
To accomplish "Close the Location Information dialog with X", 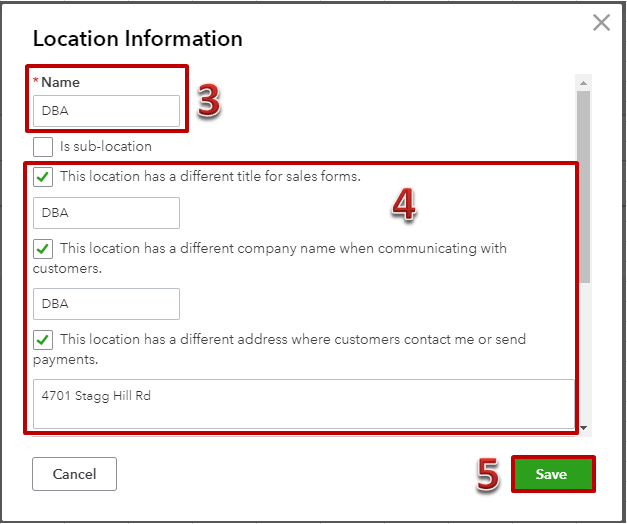I will tap(601, 22).
